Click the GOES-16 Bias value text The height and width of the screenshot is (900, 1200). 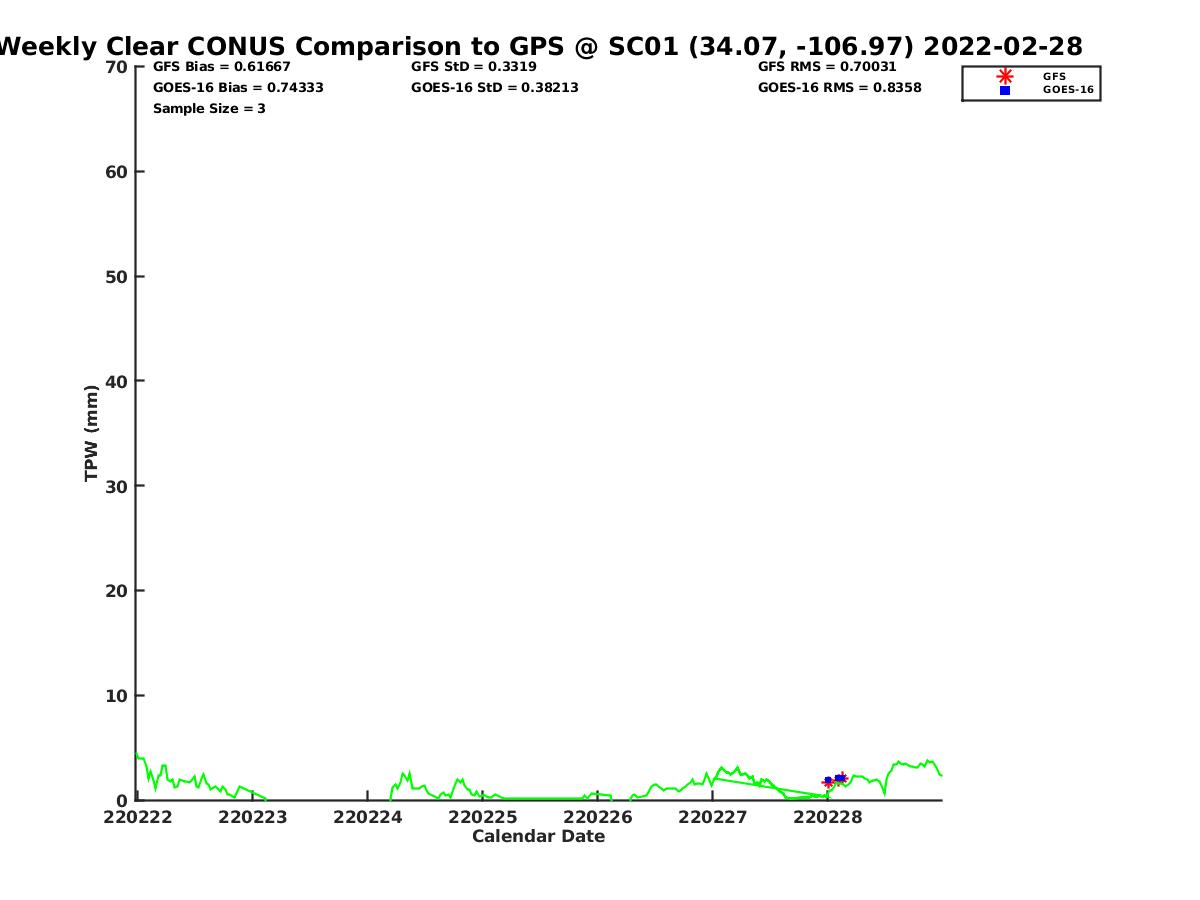pyautogui.click(x=238, y=88)
